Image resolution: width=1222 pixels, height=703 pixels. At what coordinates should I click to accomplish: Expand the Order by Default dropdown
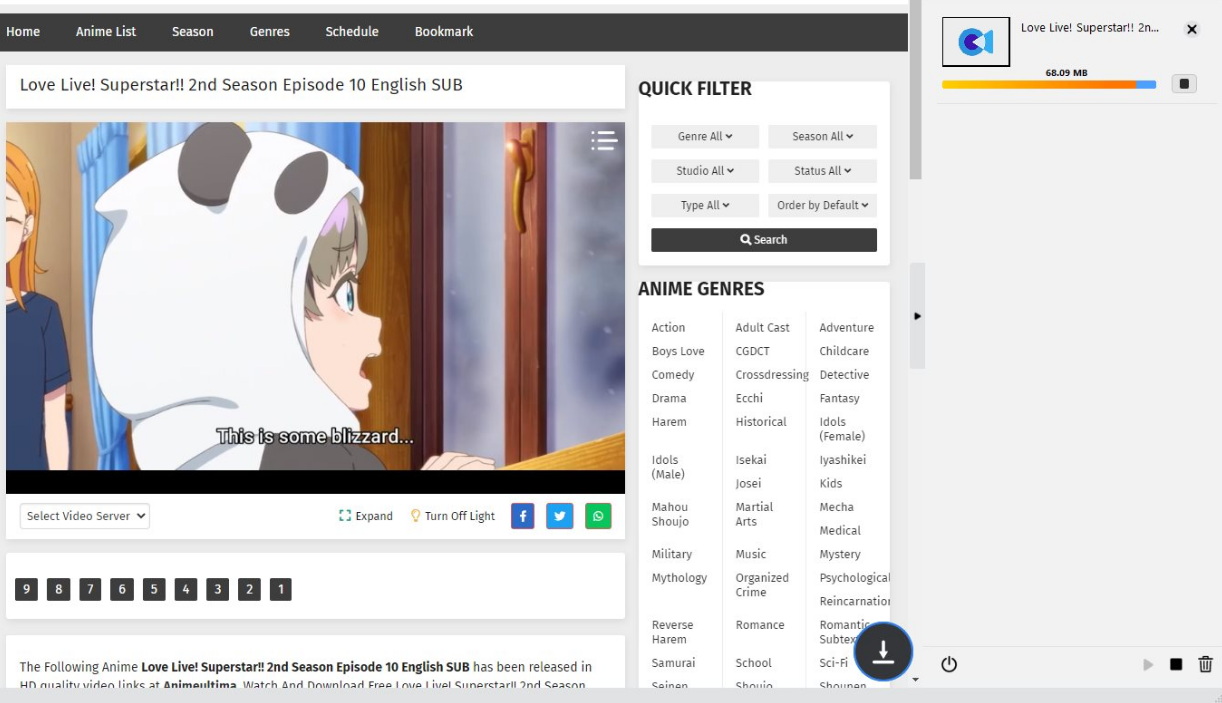click(822, 205)
